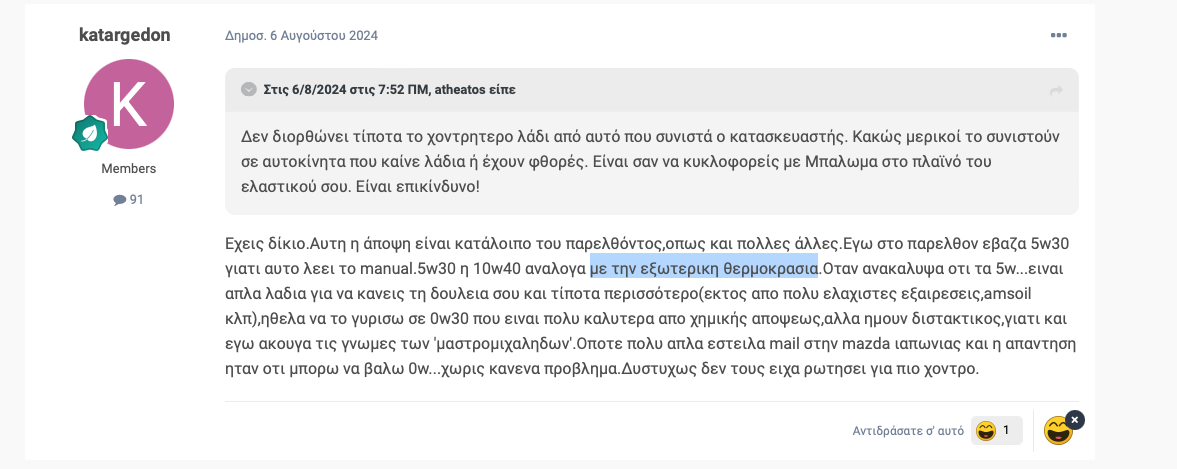This screenshot has height=469, width=1177.
Task: Open the post date Δημοσ. 6 Αυγούστου 2024
Action: tap(301, 35)
